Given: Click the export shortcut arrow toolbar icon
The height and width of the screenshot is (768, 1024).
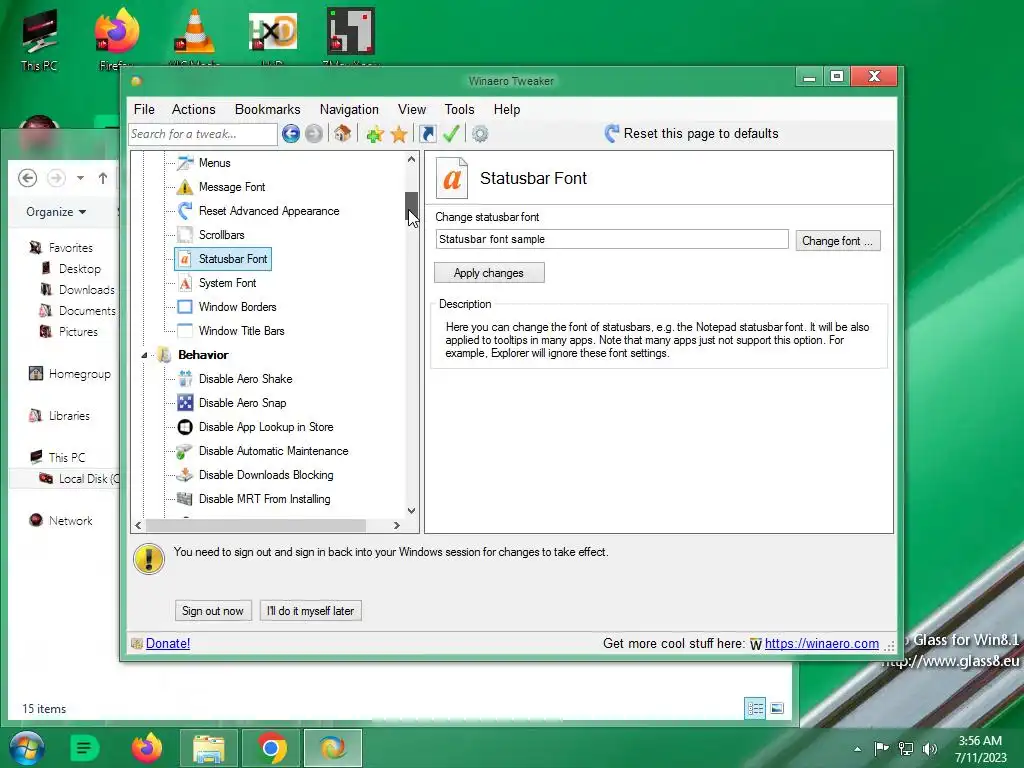Looking at the screenshot, I should point(428,134).
